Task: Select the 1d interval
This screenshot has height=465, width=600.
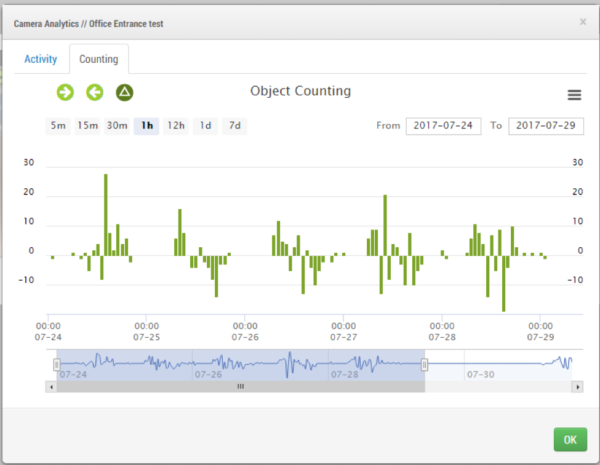Action: [x=205, y=126]
